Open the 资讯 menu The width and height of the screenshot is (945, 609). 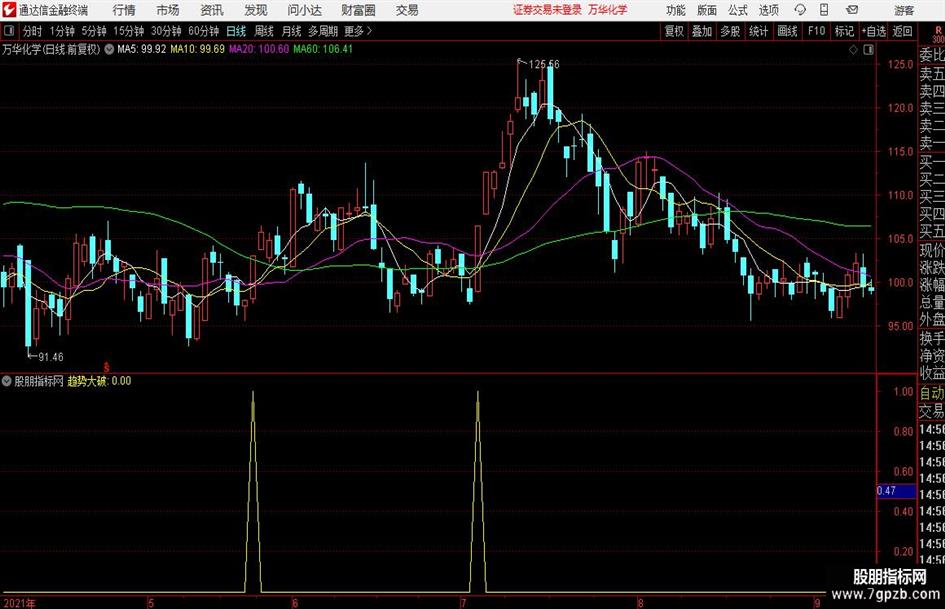pos(212,10)
